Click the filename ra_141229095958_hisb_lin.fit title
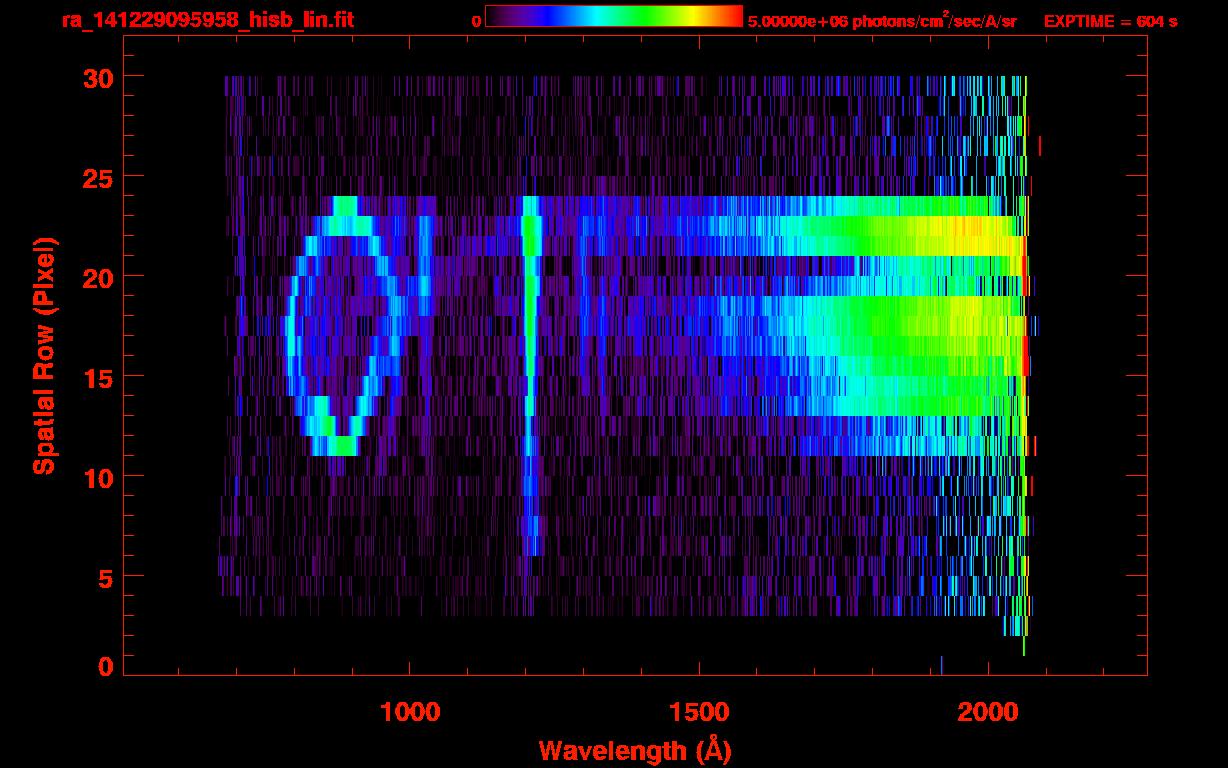The height and width of the screenshot is (768, 1228). (x=207, y=20)
